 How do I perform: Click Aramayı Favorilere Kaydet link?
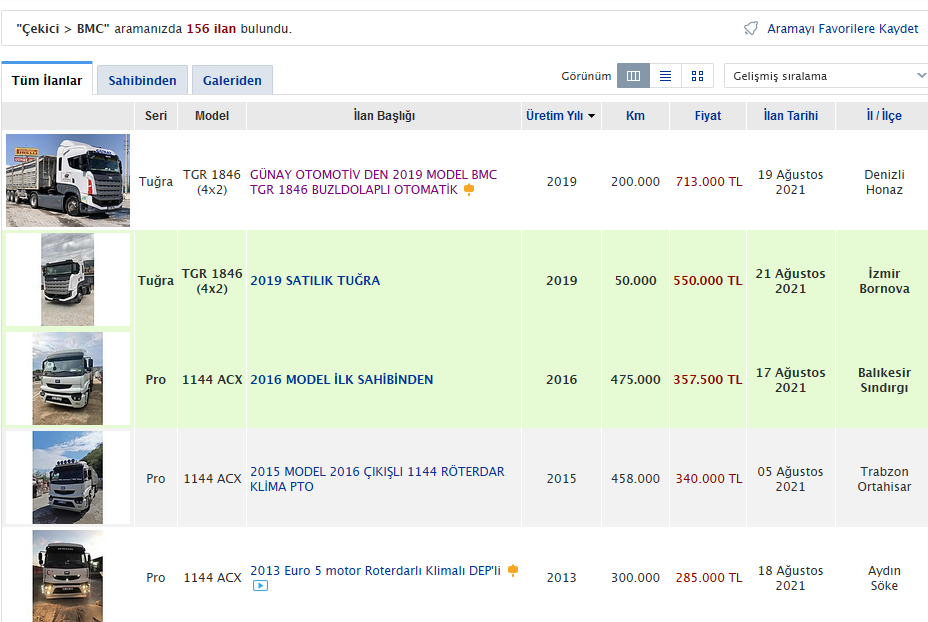[842, 28]
